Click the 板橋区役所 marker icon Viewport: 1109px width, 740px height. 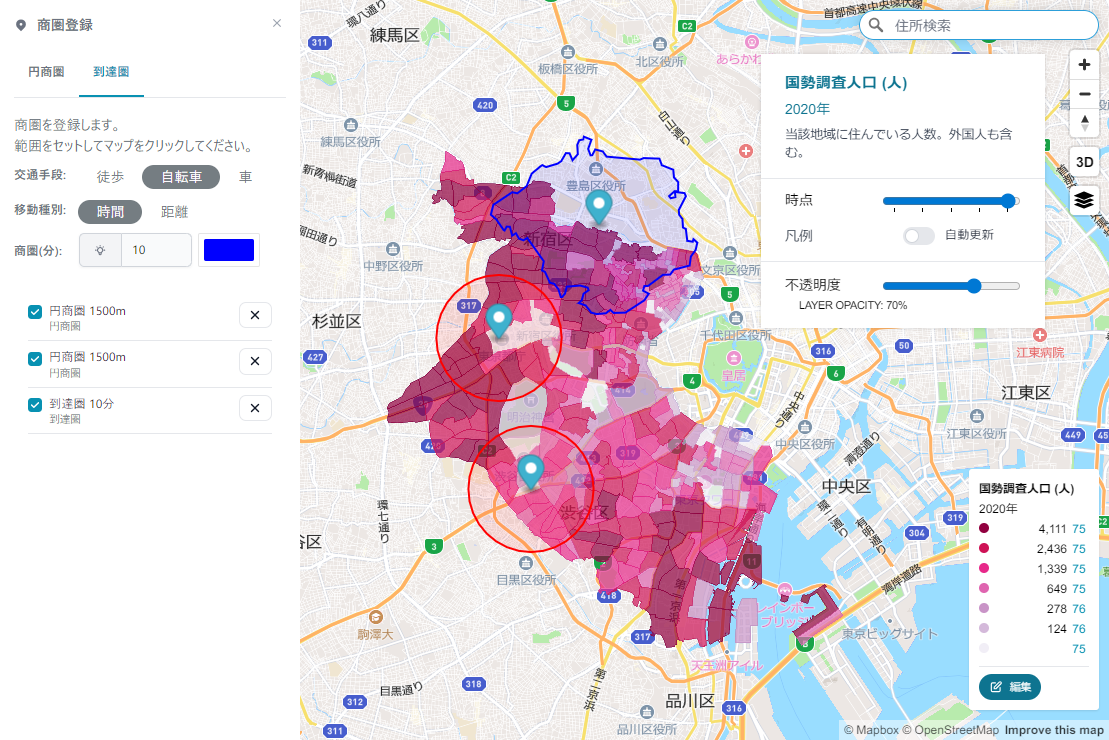(x=567, y=52)
